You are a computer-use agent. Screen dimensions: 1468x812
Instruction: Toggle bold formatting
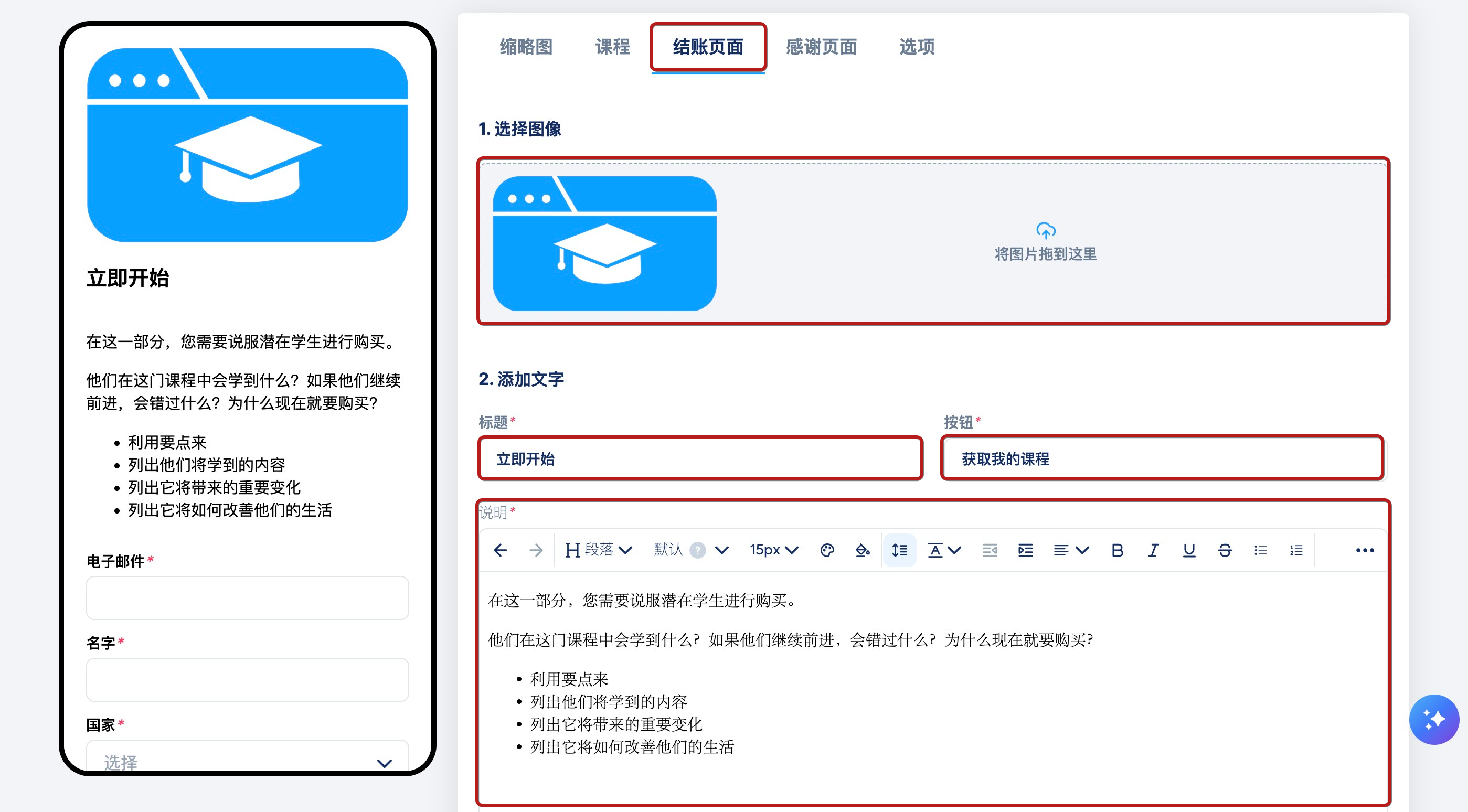[1117, 550]
